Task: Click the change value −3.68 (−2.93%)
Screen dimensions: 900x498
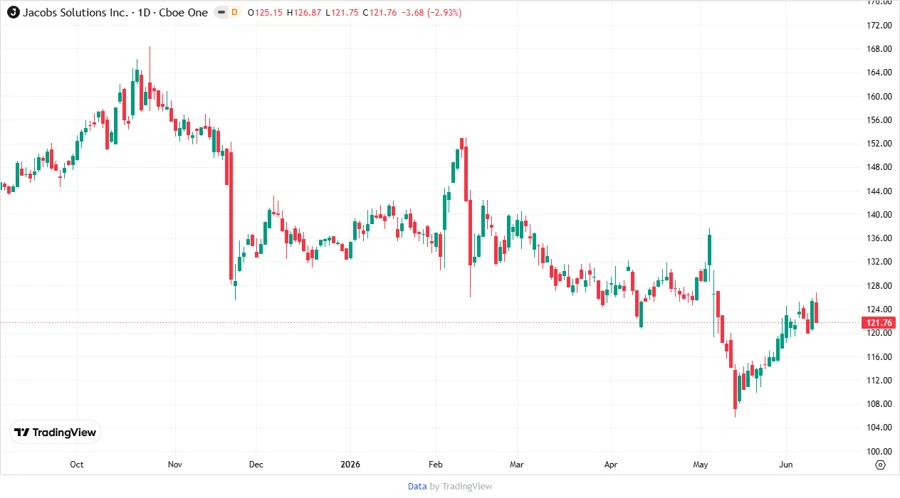Action: coord(432,13)
